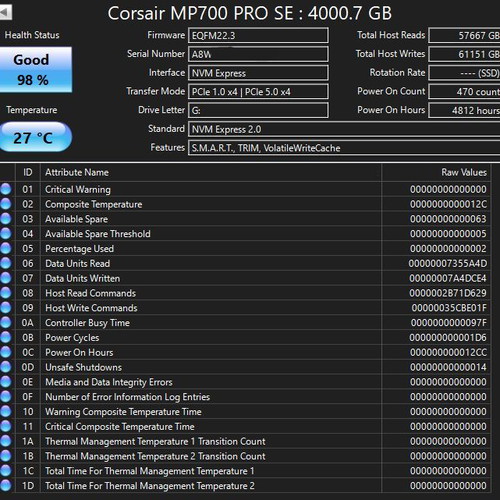
Task: Click the status icon for Power Cycles
Action: coord(5,337)
